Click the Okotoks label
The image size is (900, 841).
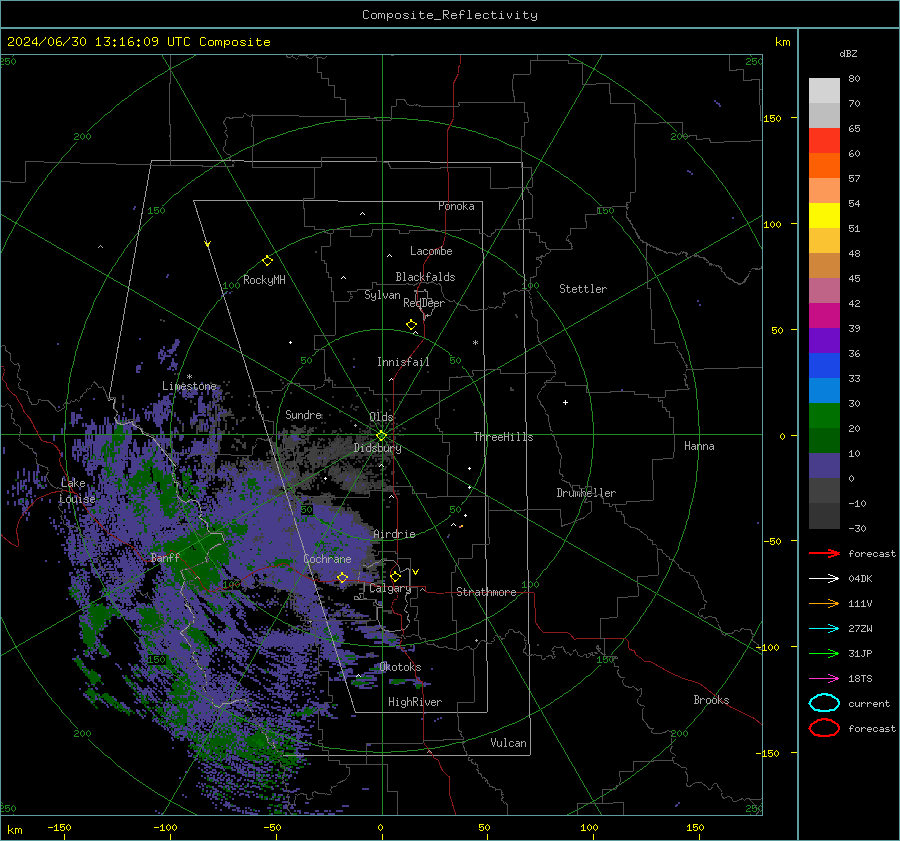pyautogui.click(x=400, y=667)
